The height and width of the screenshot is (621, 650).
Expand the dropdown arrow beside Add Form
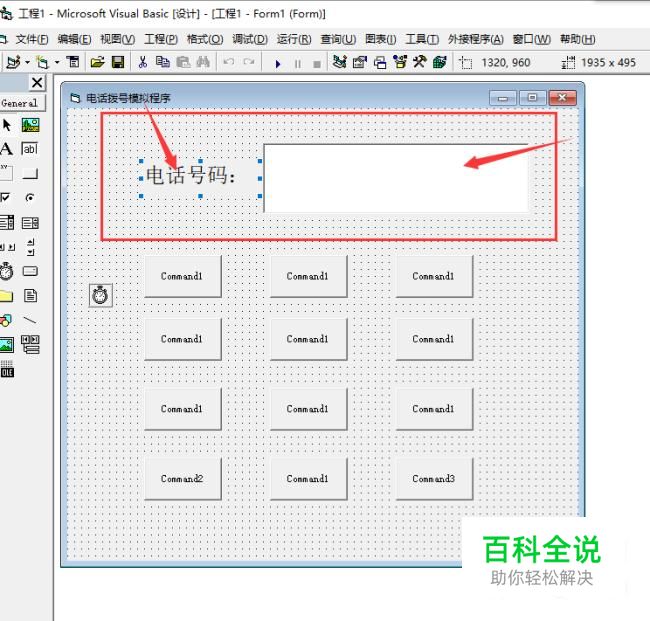click(57, 63)
